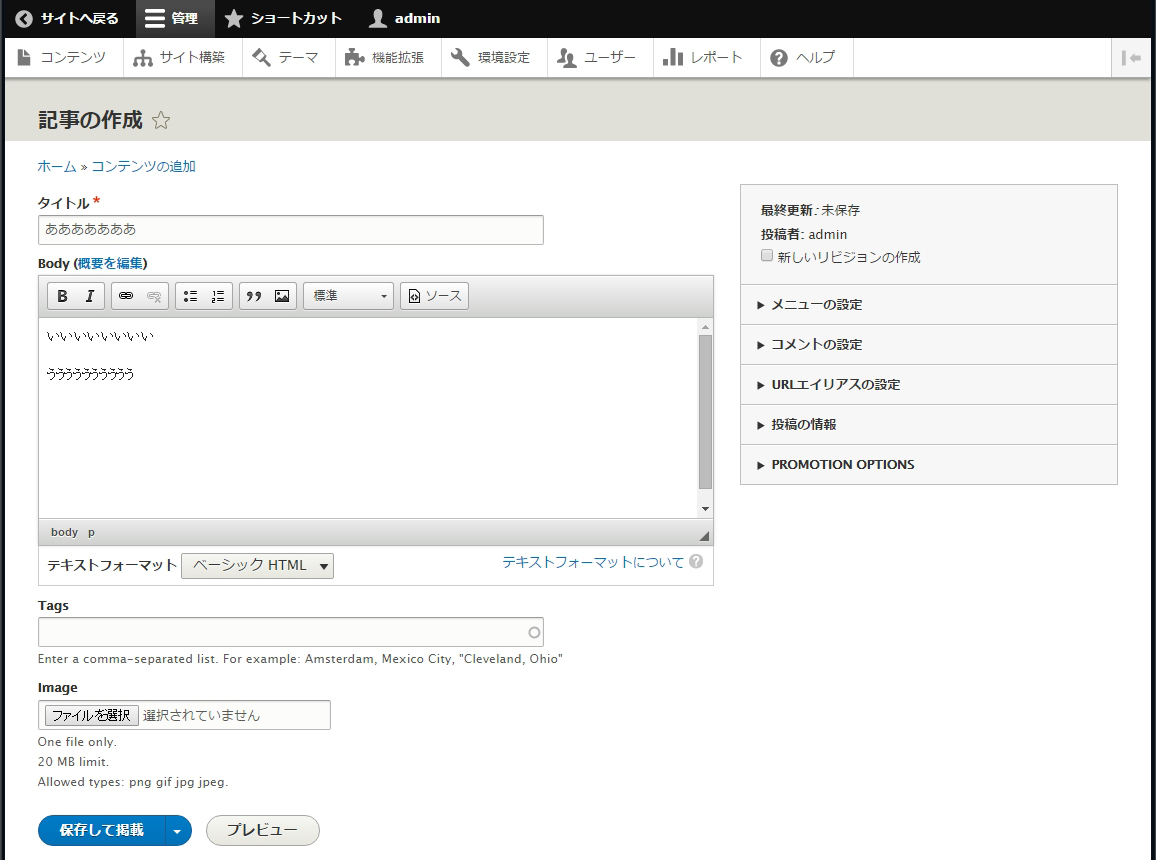The width and height of the screenshot is (1156, 860).
Task: Open the 標準 paragraph format dropdown
Action: click(349, 296)
